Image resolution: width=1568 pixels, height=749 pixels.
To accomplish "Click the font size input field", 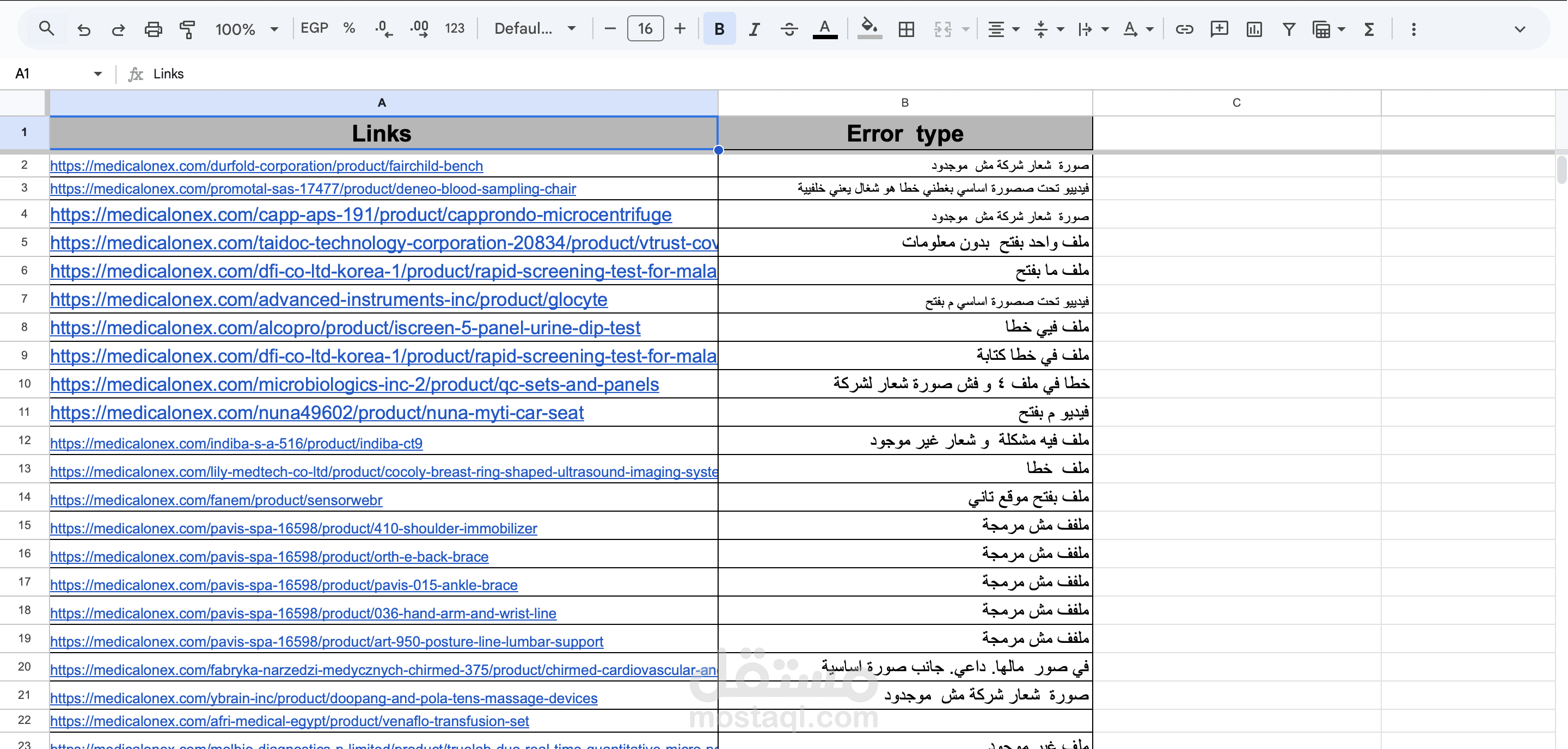I will [x=645, y=29].
